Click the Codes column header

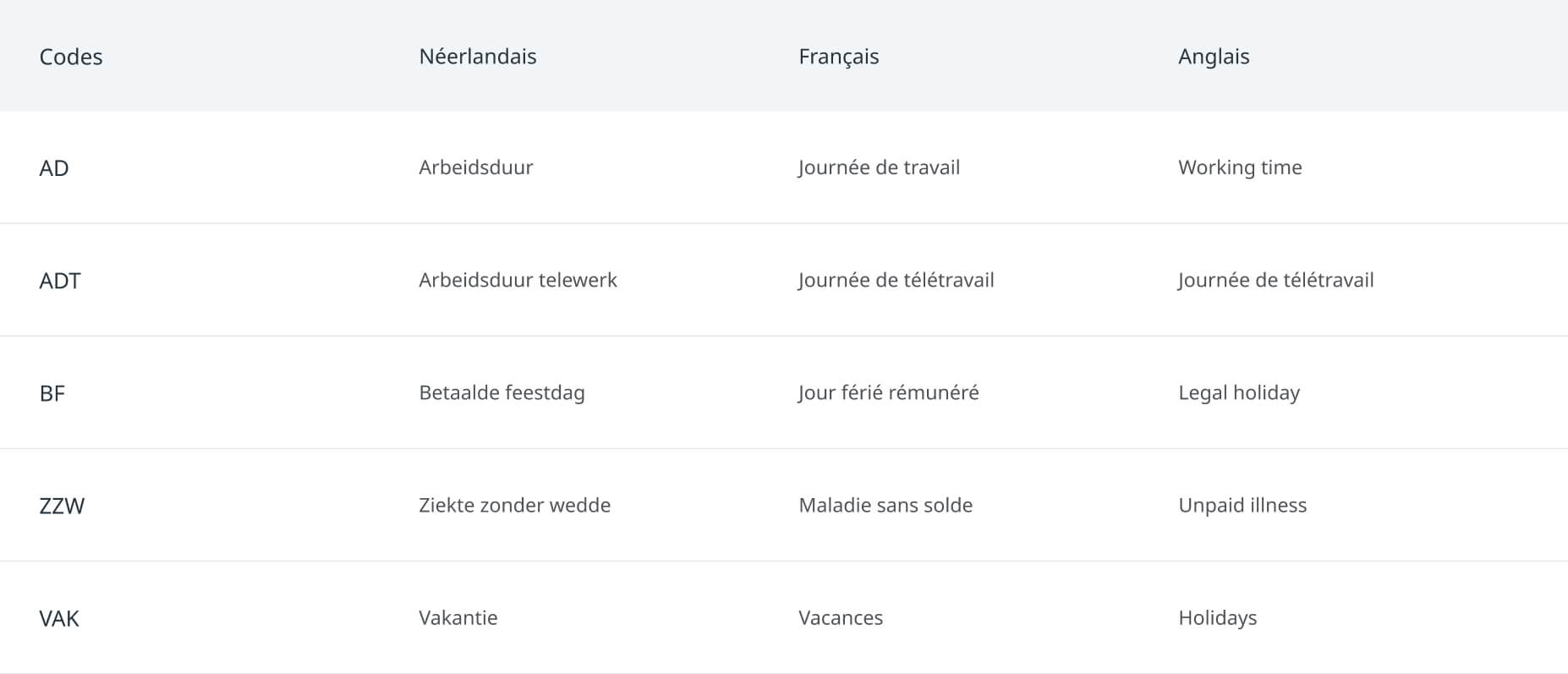point(71,57)
